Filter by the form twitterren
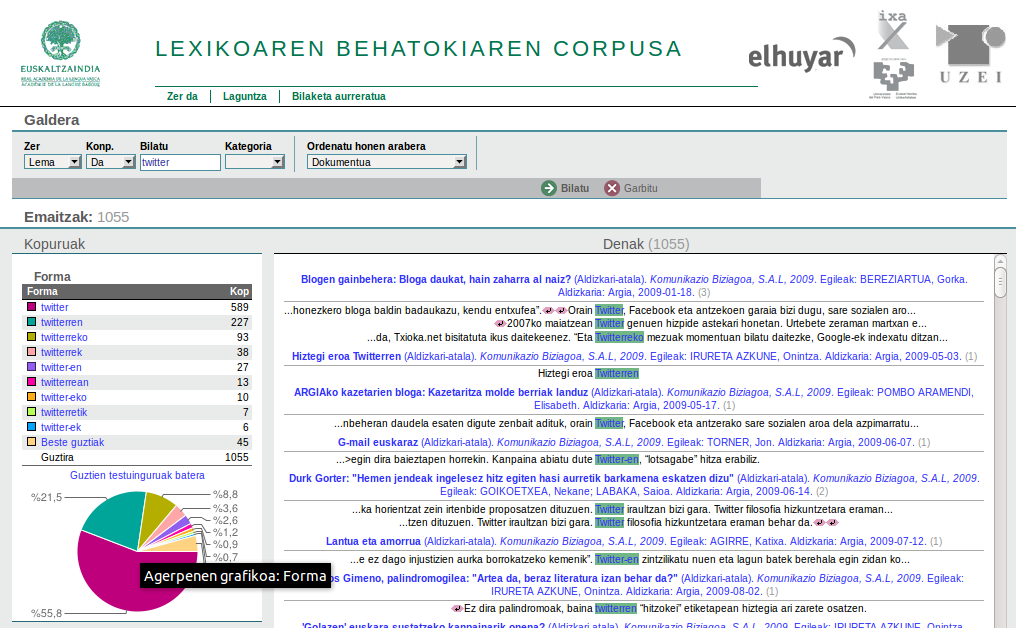The width and height of the screenshot is (1016, 628). point(62,322)
